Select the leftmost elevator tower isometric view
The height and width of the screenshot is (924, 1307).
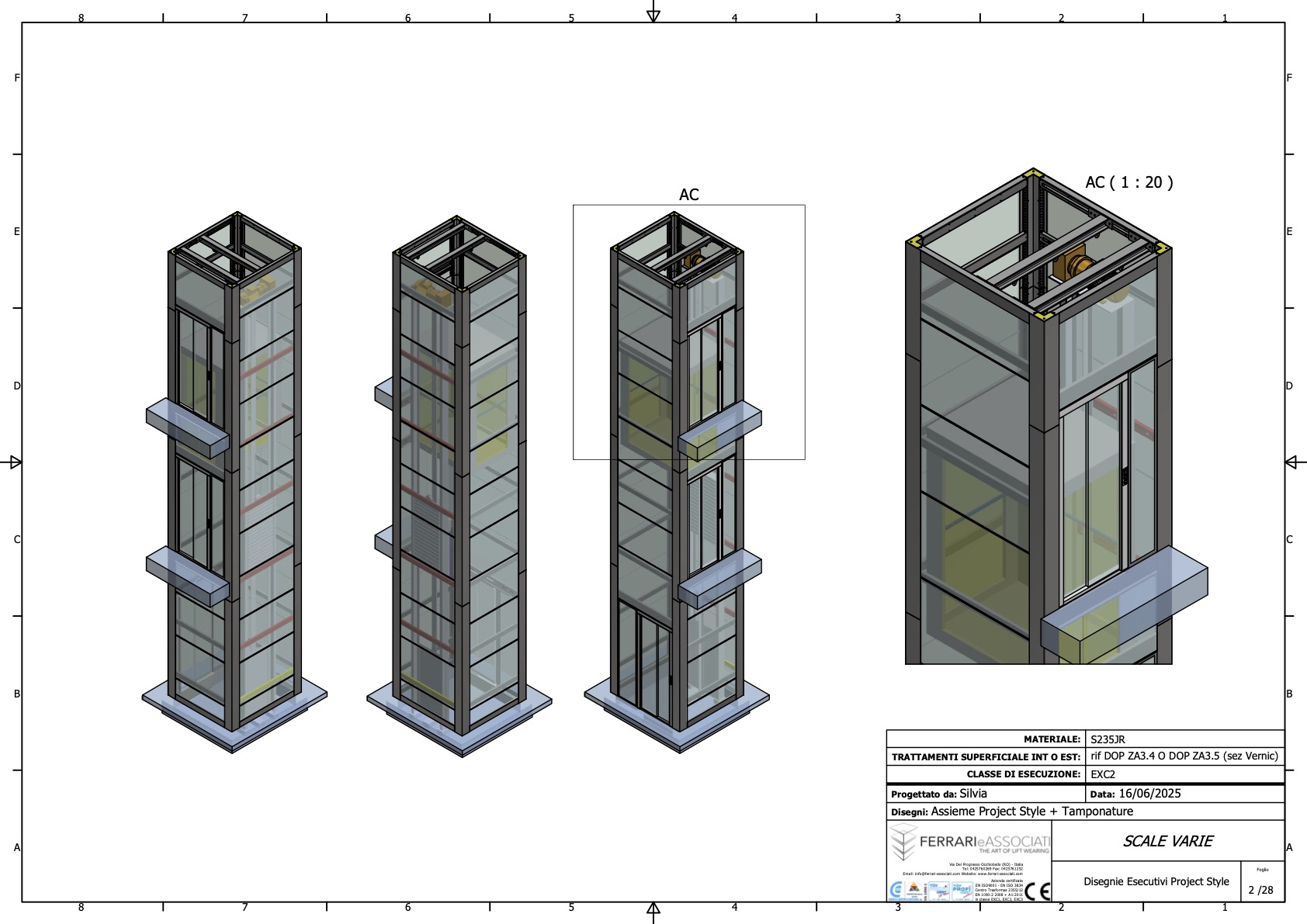point(233,481)
